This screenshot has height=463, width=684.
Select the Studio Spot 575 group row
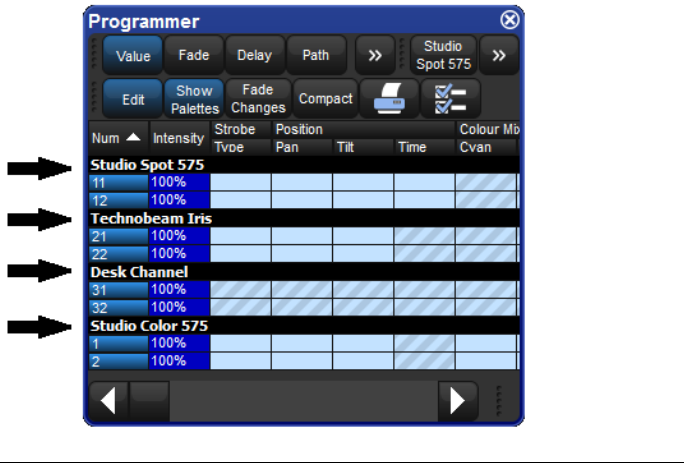[304, 165]
